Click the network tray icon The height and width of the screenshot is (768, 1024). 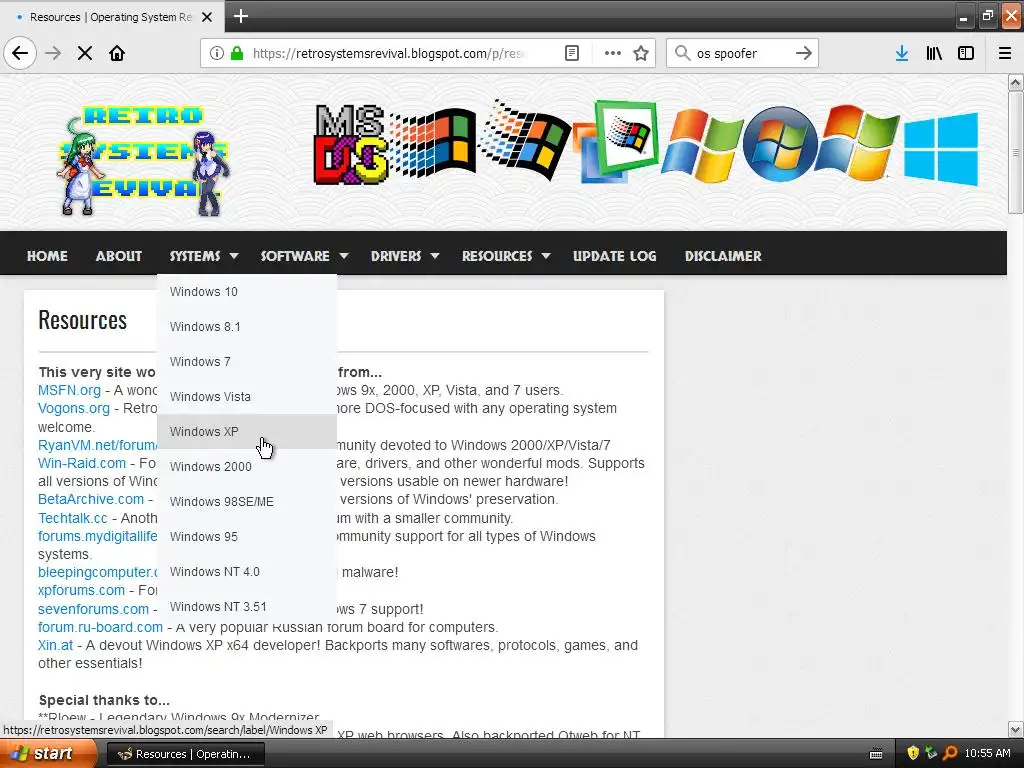click(x=931, y=753)
